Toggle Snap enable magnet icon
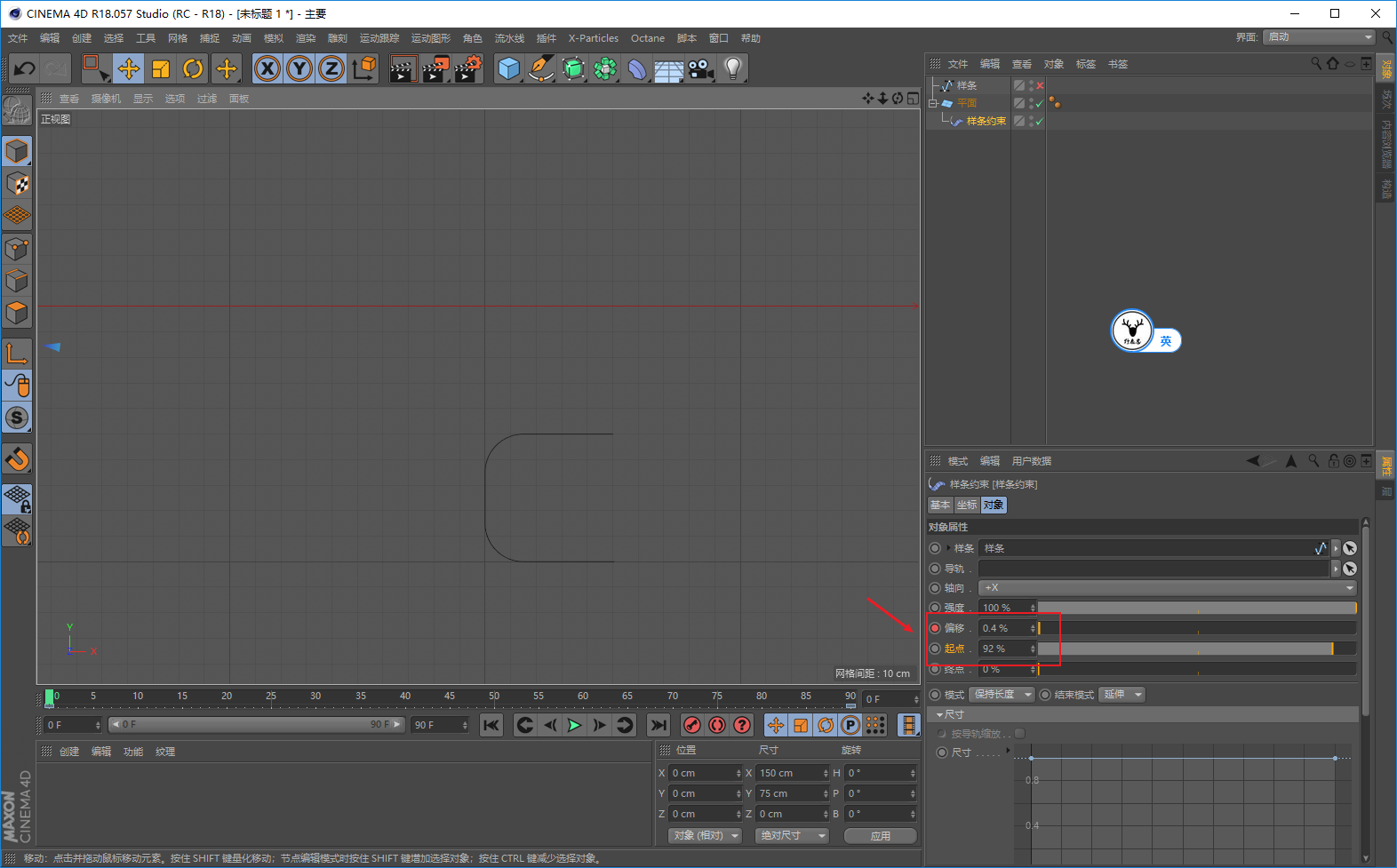 17,458
